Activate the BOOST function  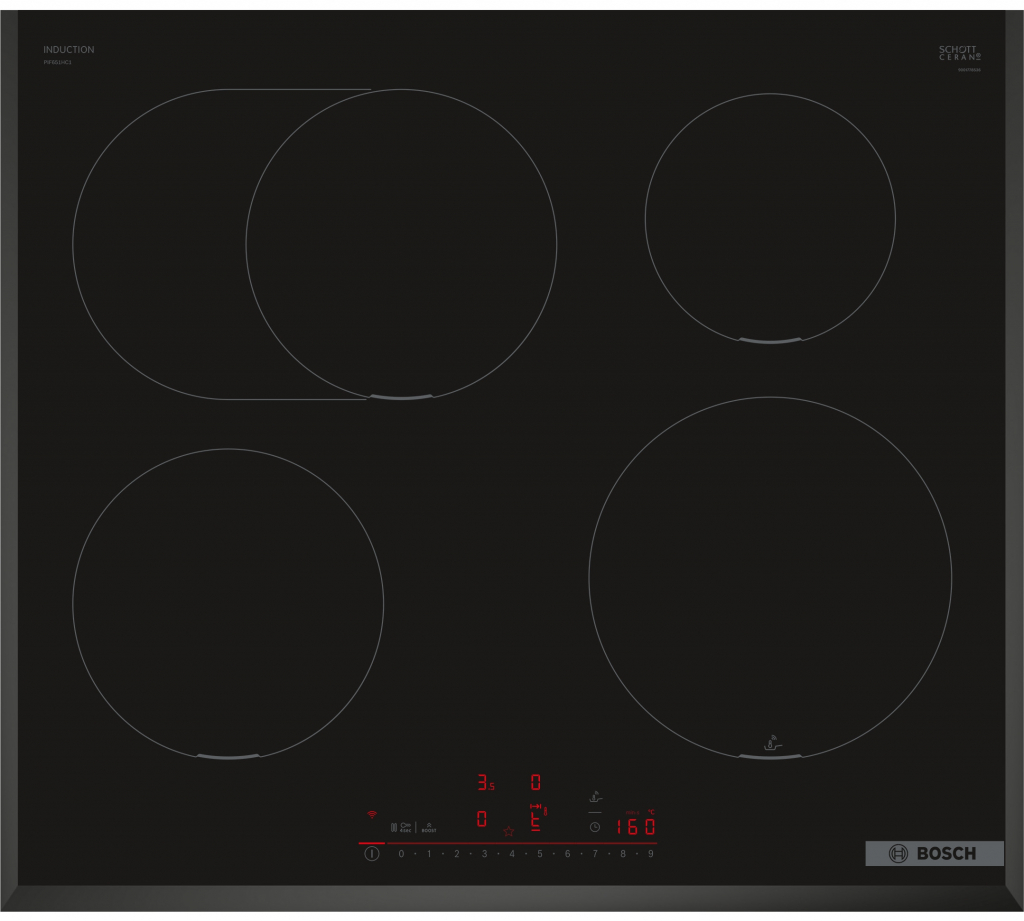[x=429, y=827]
